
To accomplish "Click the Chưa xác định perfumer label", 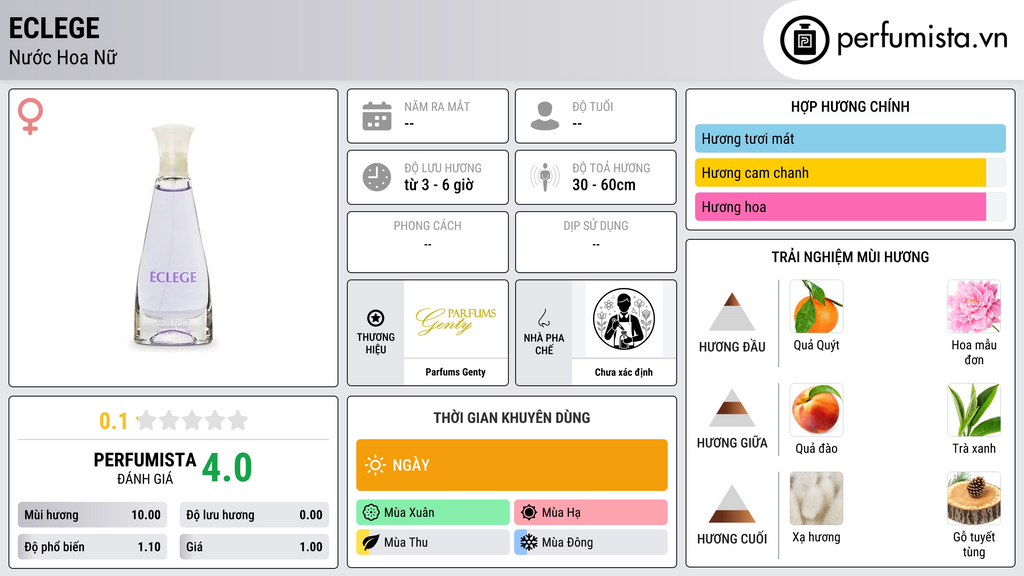I will (x=624, y=372).
